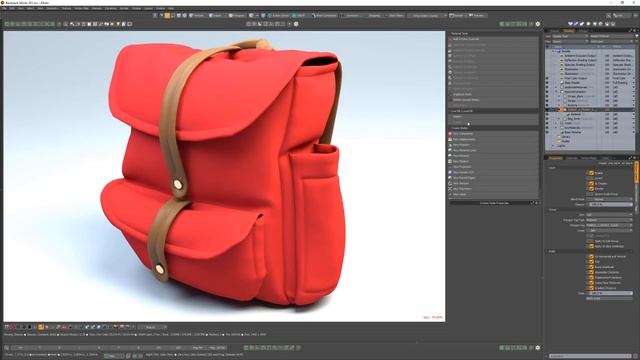
Task: Toggle visibility eye for Base Shader
Action: point(547,83)
